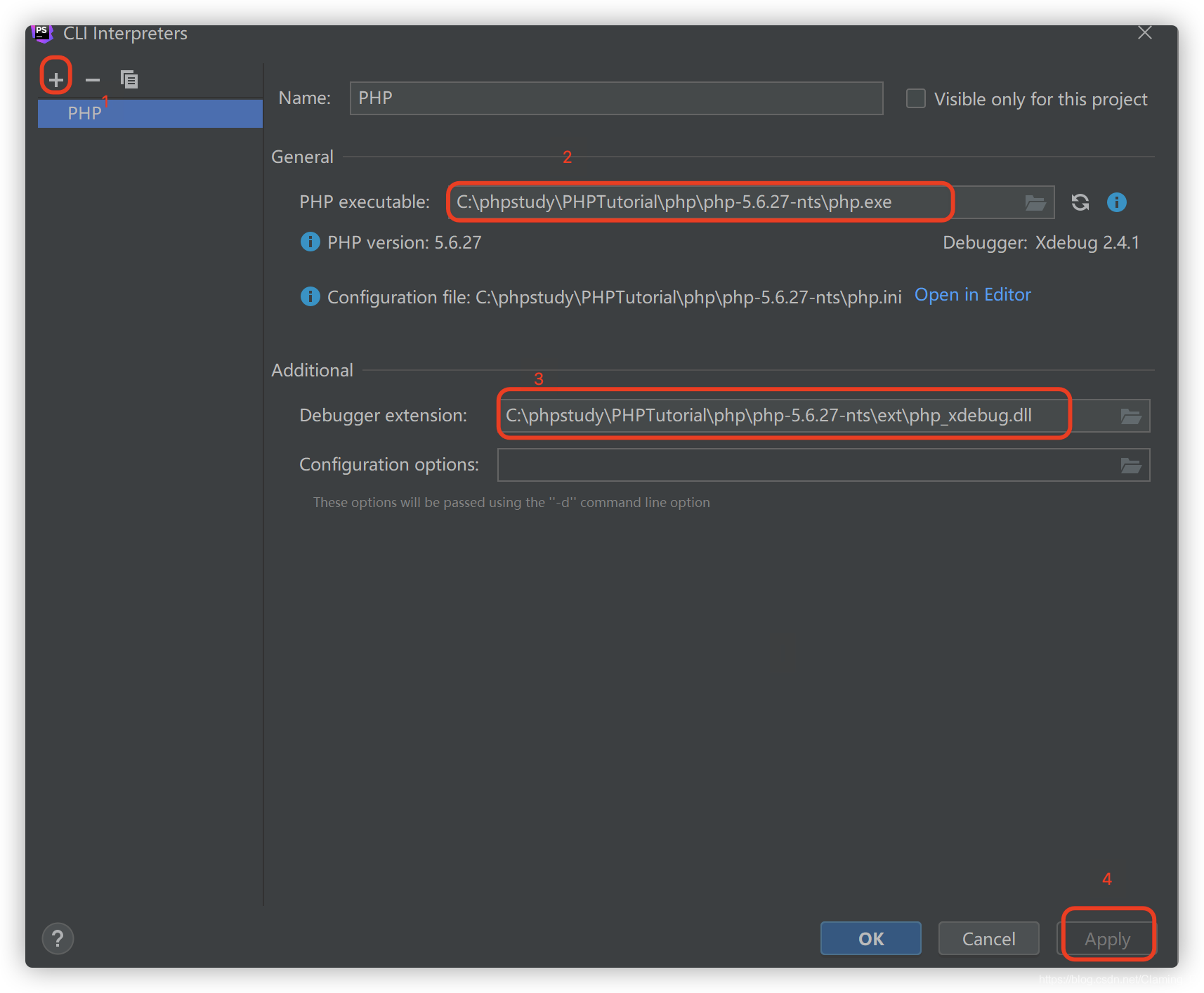Browse for PHP executable folder icon
Viewport: 1204px width, 993px height.
[x=1035, y=203]
